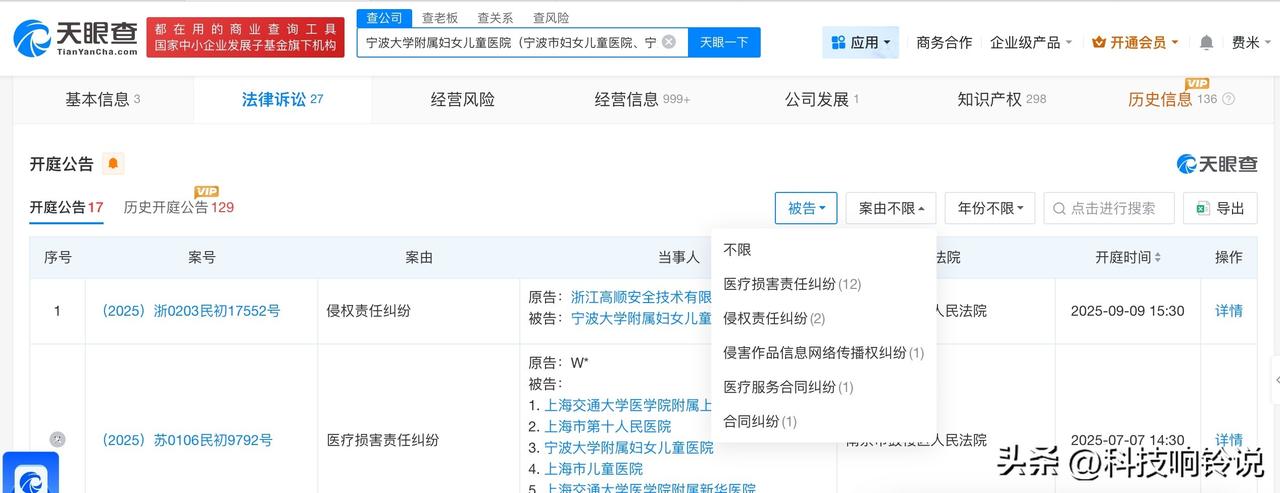Viewport: 1280px width, 493px height.
Task: Click 详情 for the 2025-09-09 hearing
Action: tap(1229, 311)
